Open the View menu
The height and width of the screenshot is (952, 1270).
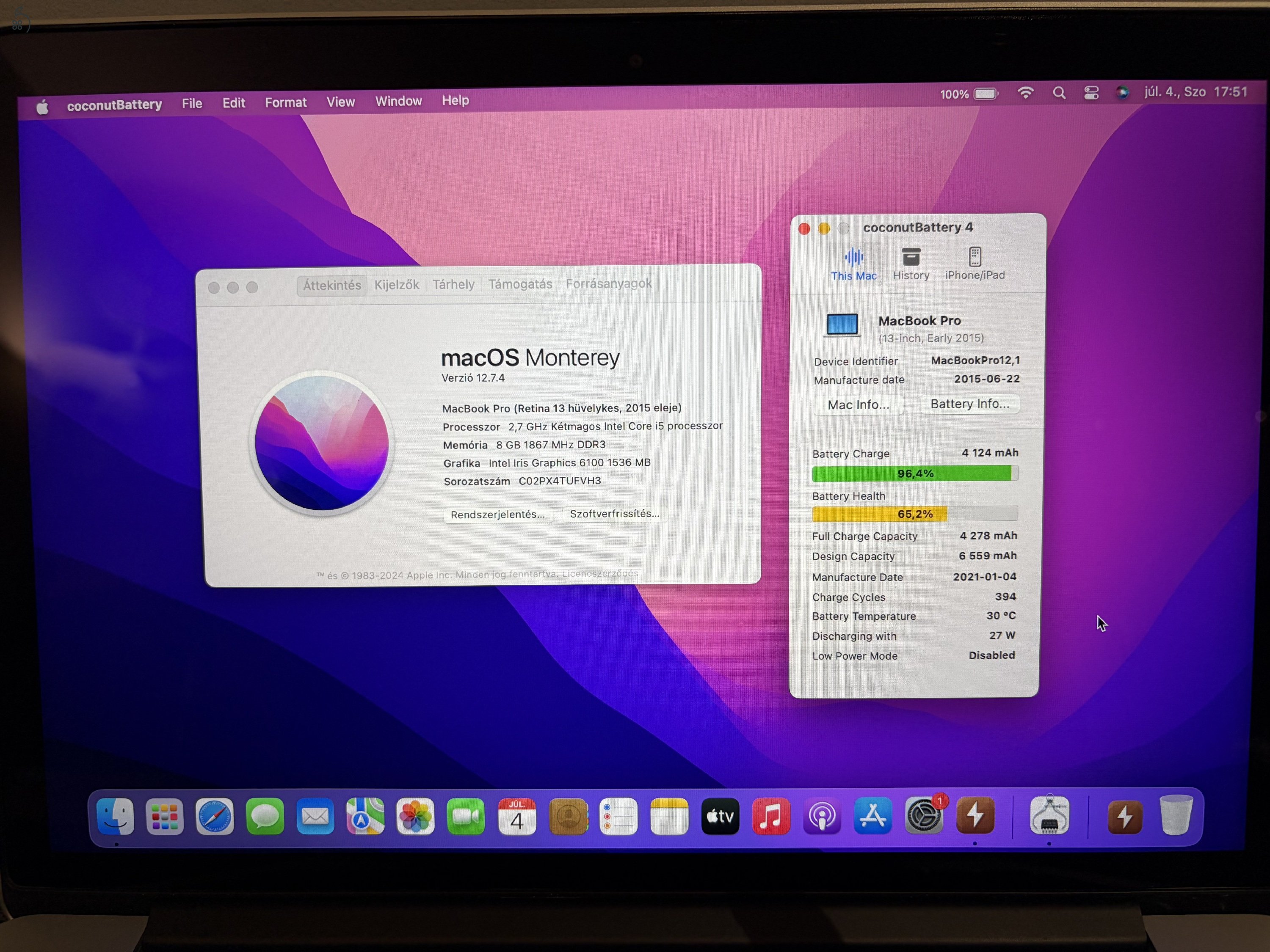(x=340, y=102)
